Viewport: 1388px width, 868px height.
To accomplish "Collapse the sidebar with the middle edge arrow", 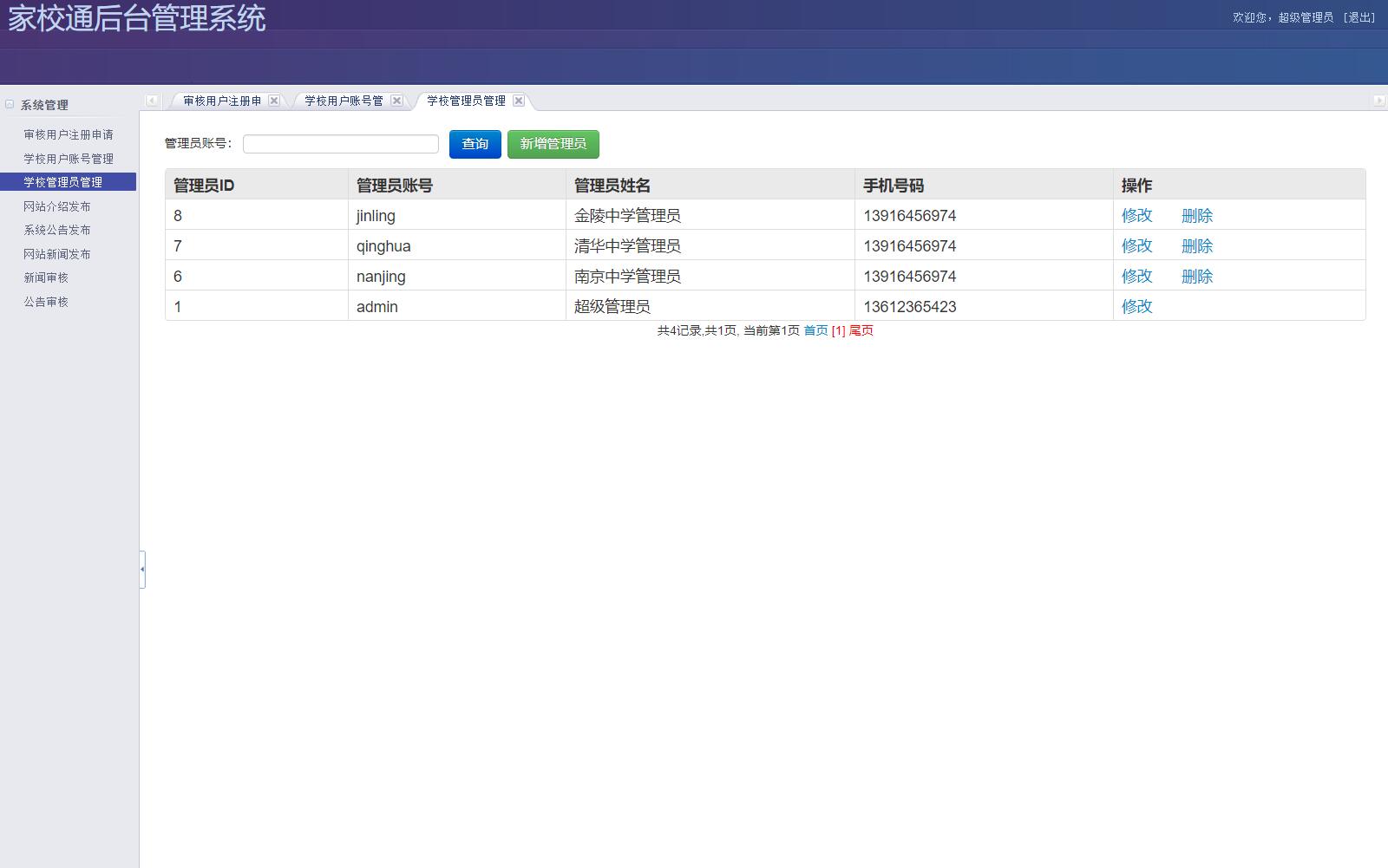I will [x=142, y=568].
